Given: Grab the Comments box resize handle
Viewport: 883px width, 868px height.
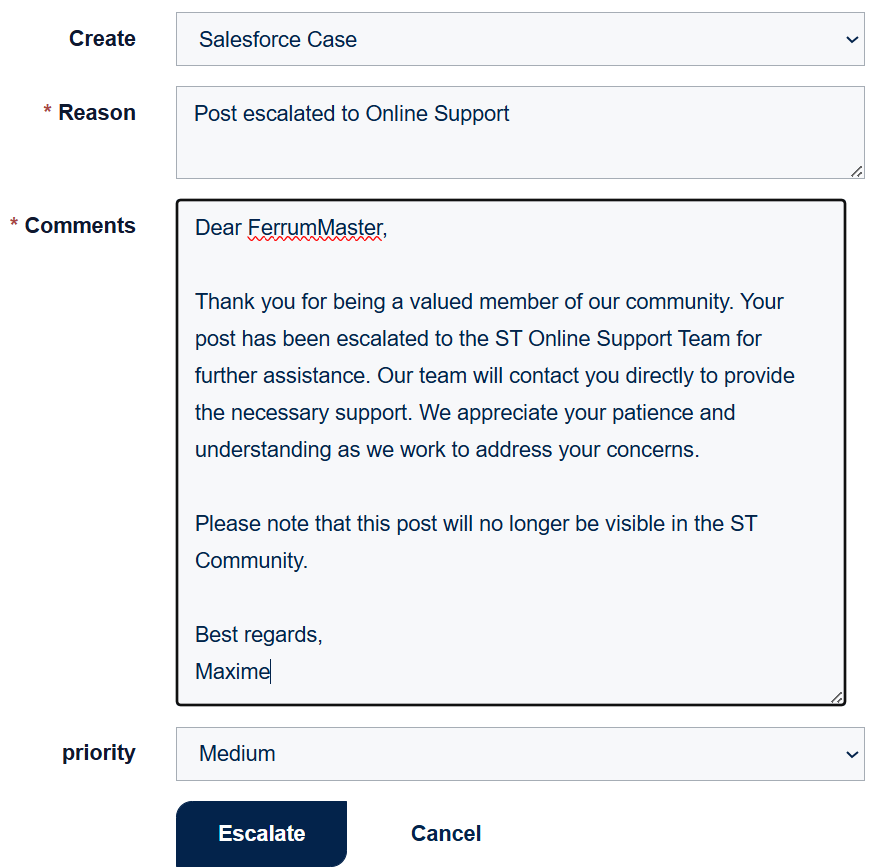Looking at the screenshot, I should pyautogui.click(x=837, y=698).
